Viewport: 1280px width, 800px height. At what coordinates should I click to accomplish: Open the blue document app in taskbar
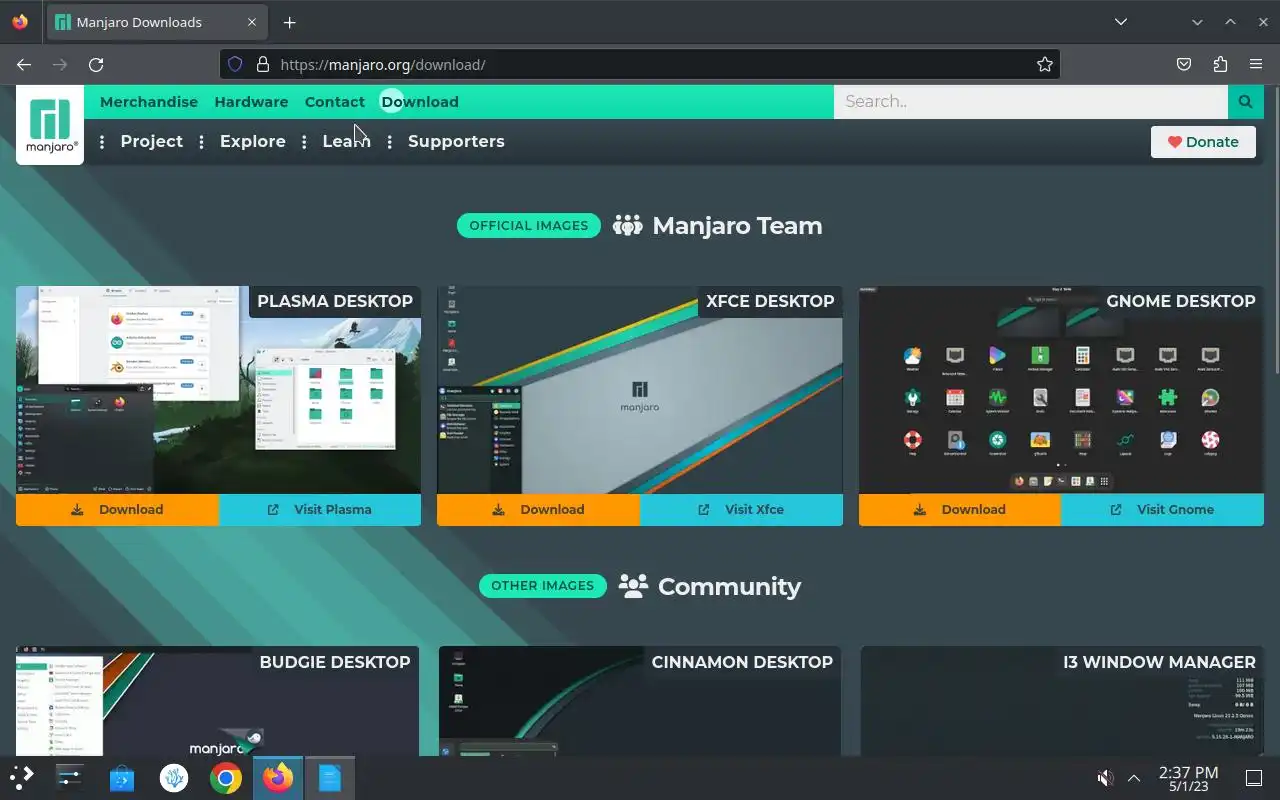pyautogui.click(x=330, y=778)
